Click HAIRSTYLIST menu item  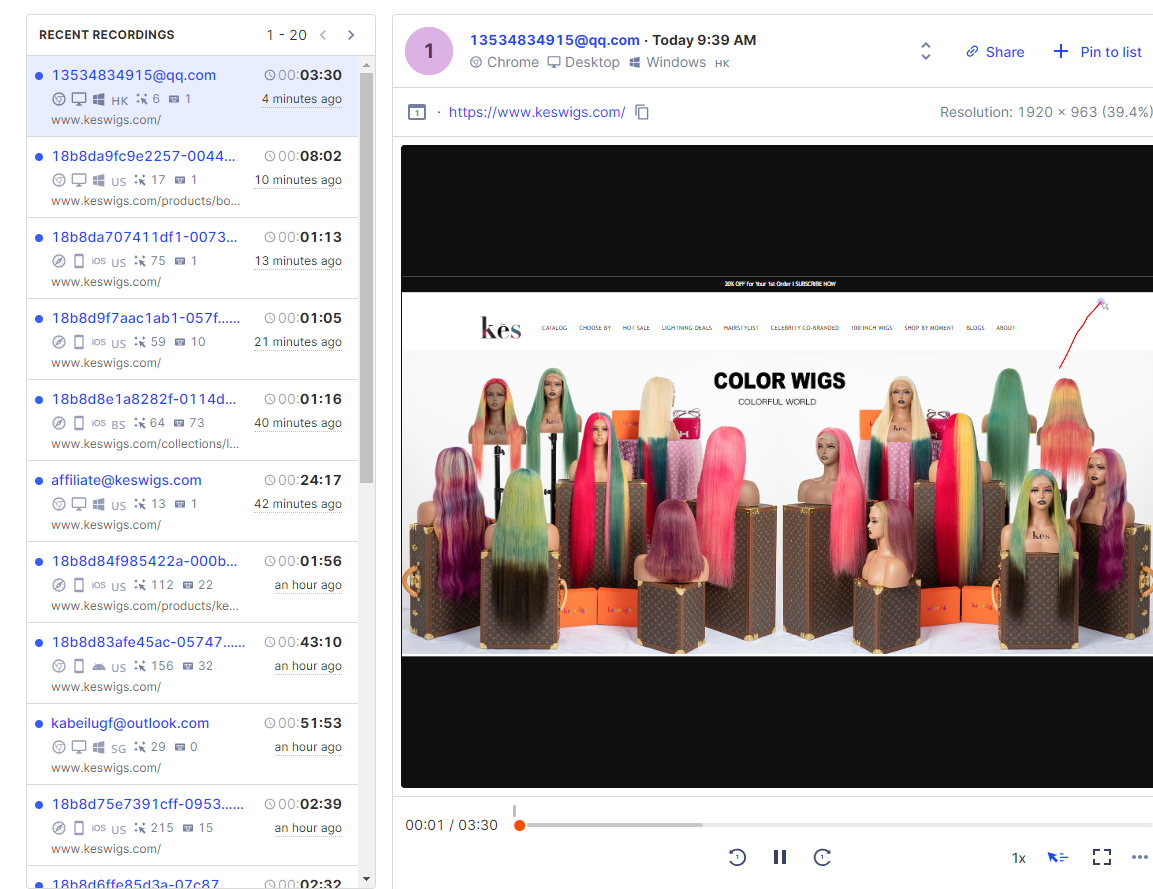741,328
